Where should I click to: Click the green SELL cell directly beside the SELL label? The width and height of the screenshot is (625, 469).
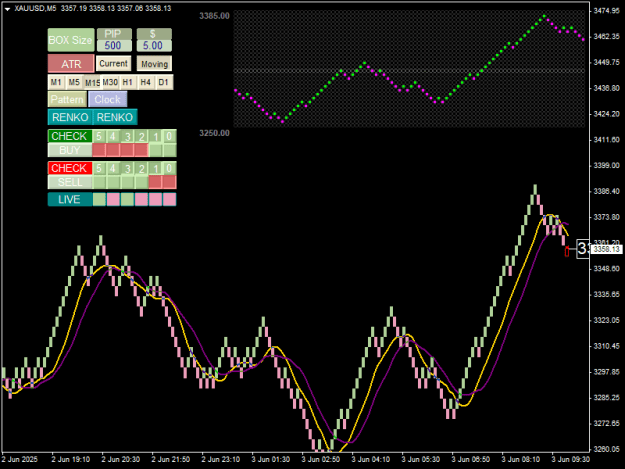click(99, 182)
